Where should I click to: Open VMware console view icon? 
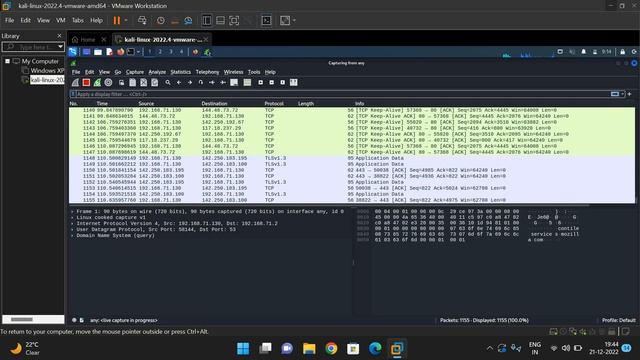[266, 20]
